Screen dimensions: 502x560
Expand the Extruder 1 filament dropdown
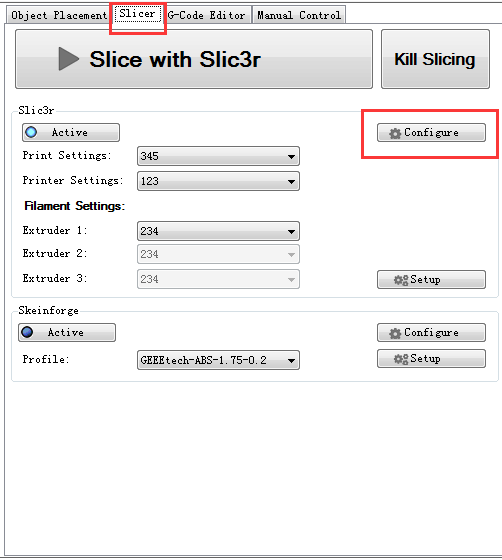coord(218,231)
